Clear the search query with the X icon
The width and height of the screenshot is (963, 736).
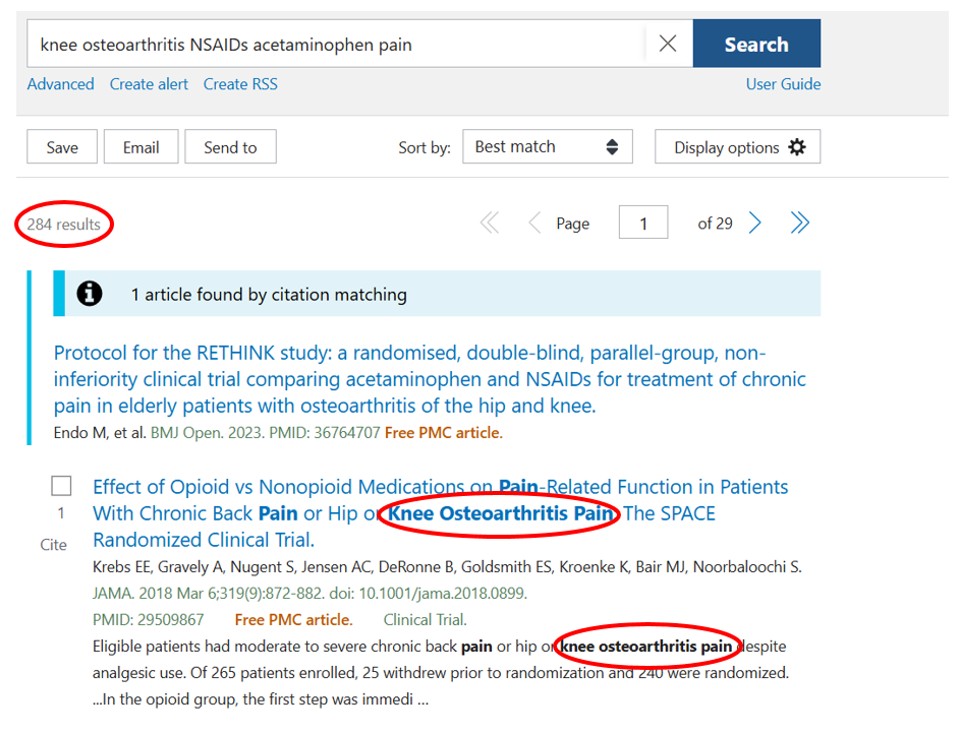(x=668, y=44)
